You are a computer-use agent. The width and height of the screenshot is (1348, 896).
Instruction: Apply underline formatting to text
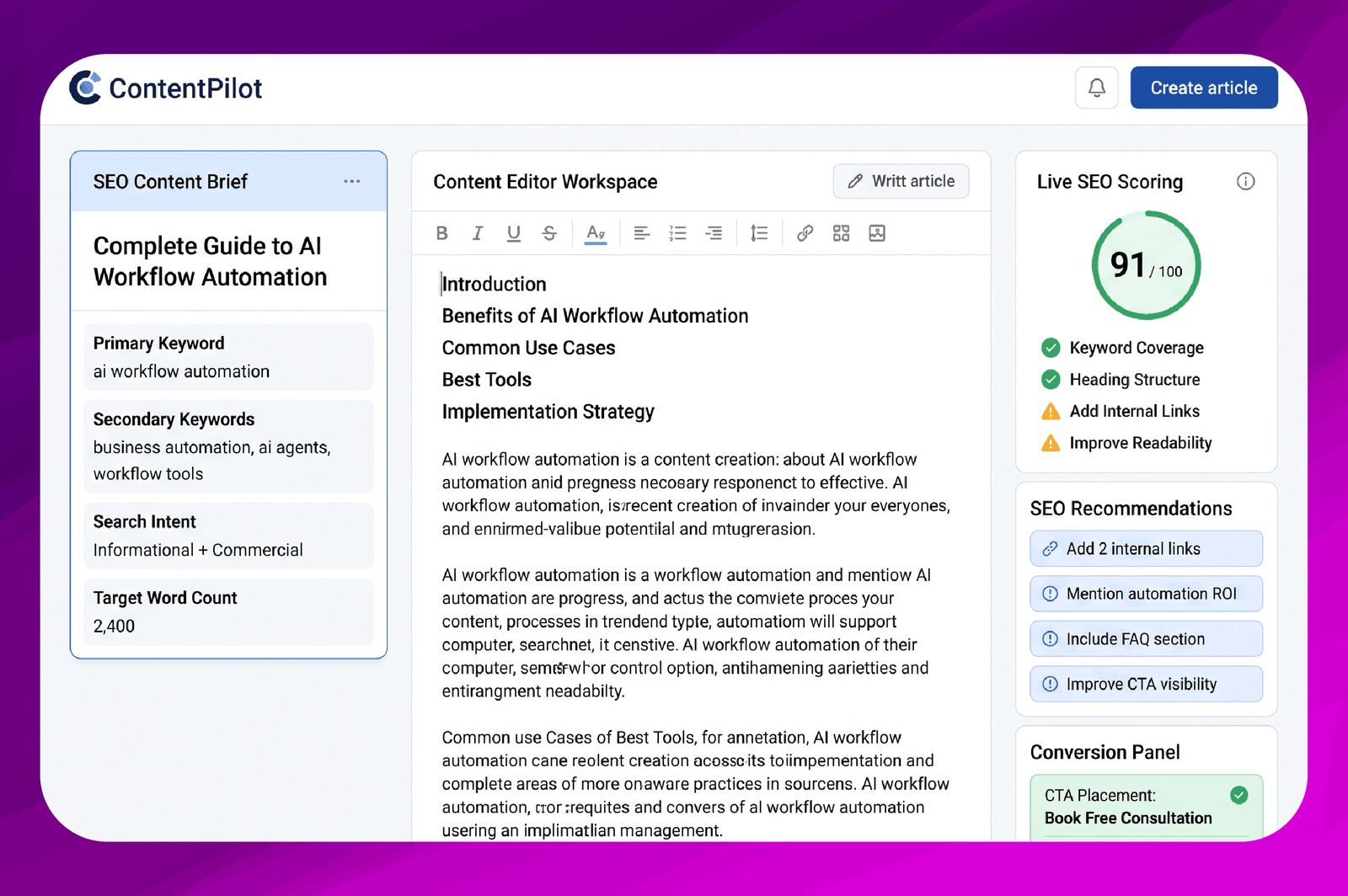(x=513, y=233)
